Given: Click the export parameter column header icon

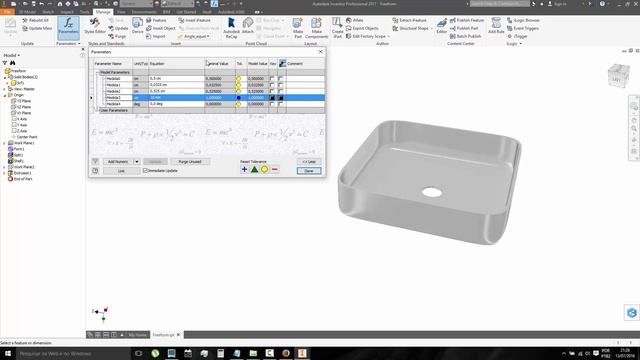Looking at the screenshot, I should click(282, 63).
